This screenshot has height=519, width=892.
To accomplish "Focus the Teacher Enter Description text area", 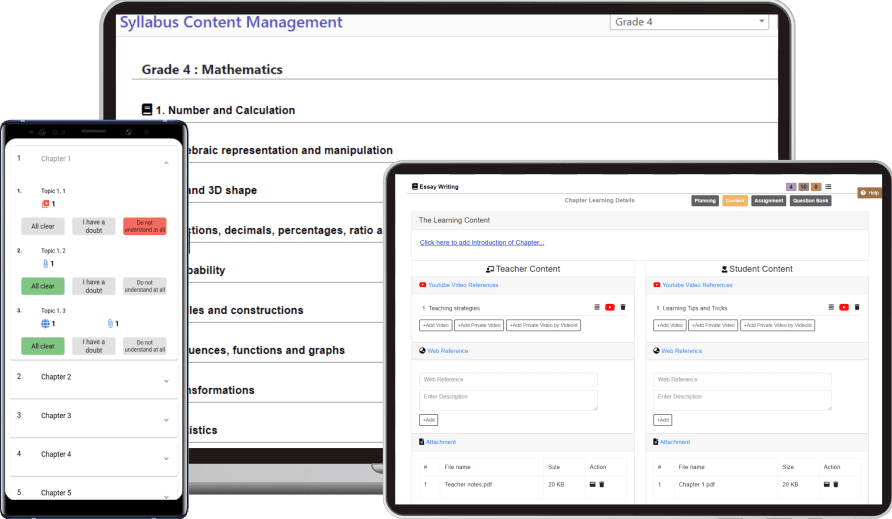I will [508, 401].
